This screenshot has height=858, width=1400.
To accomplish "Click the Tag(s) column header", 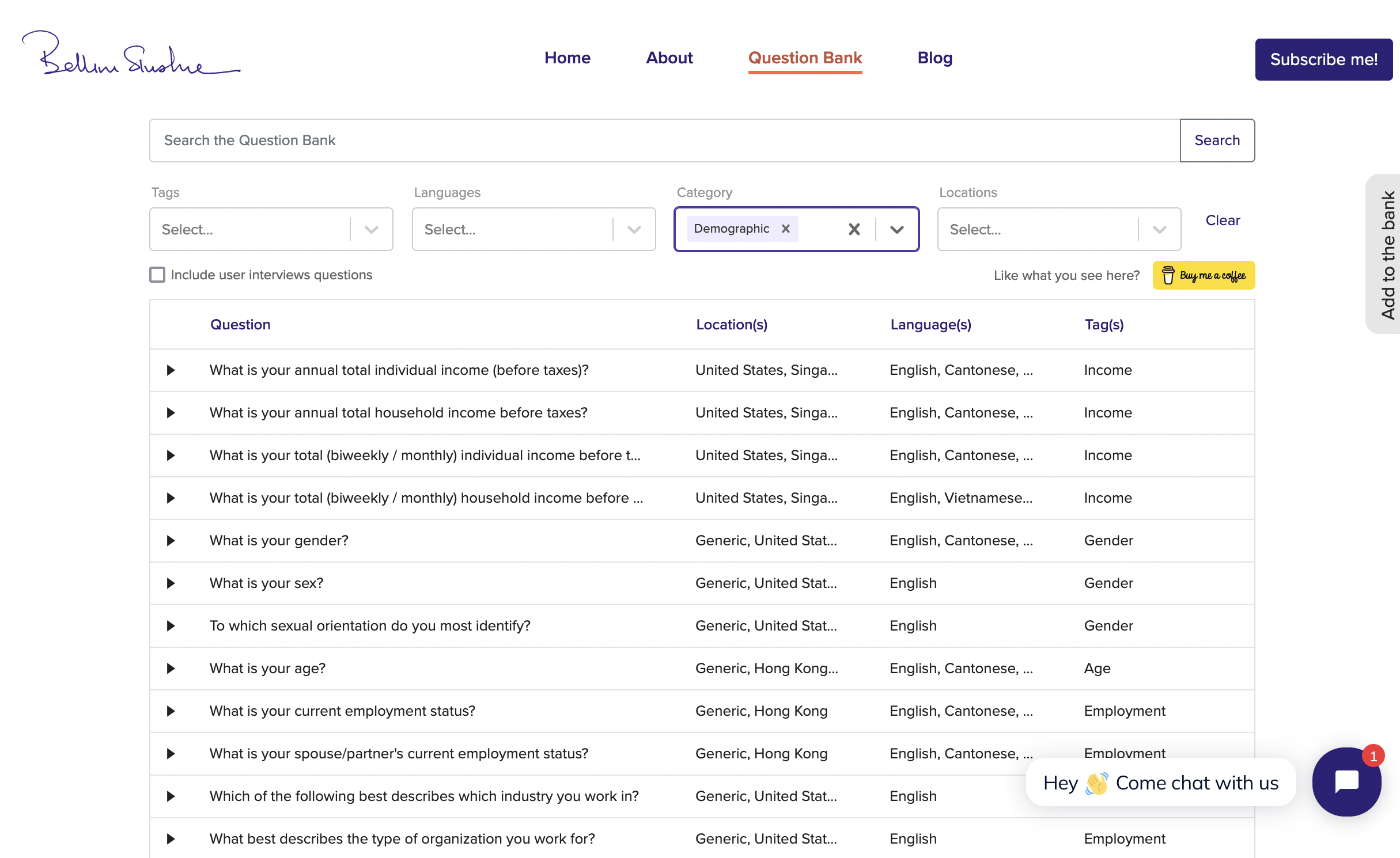I will 1104,324.
